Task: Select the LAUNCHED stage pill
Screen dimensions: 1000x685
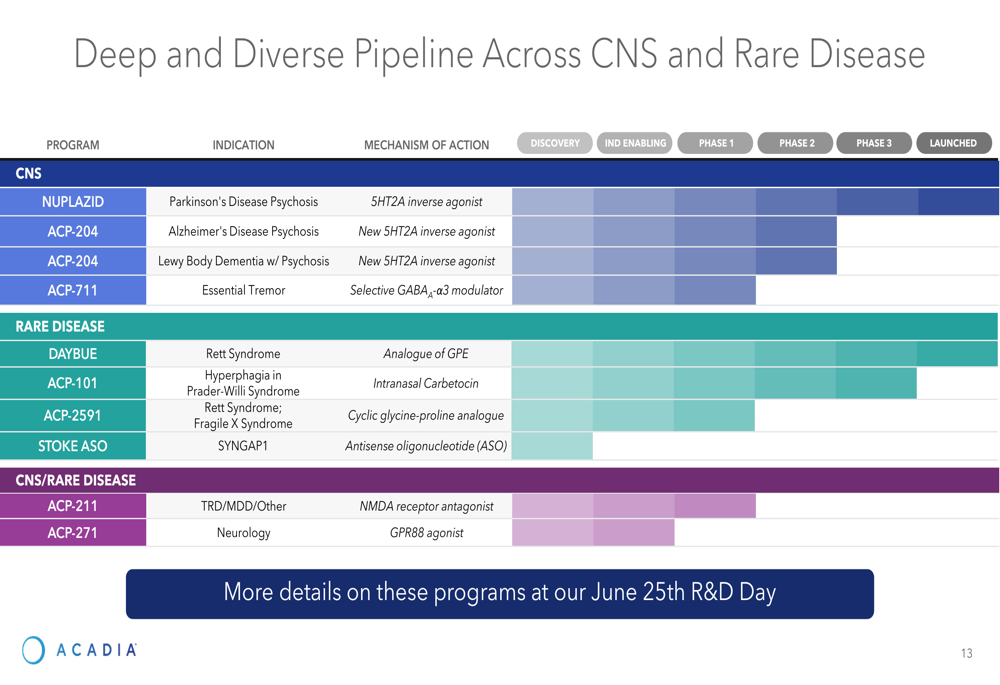Action: [x=954, y=143]
